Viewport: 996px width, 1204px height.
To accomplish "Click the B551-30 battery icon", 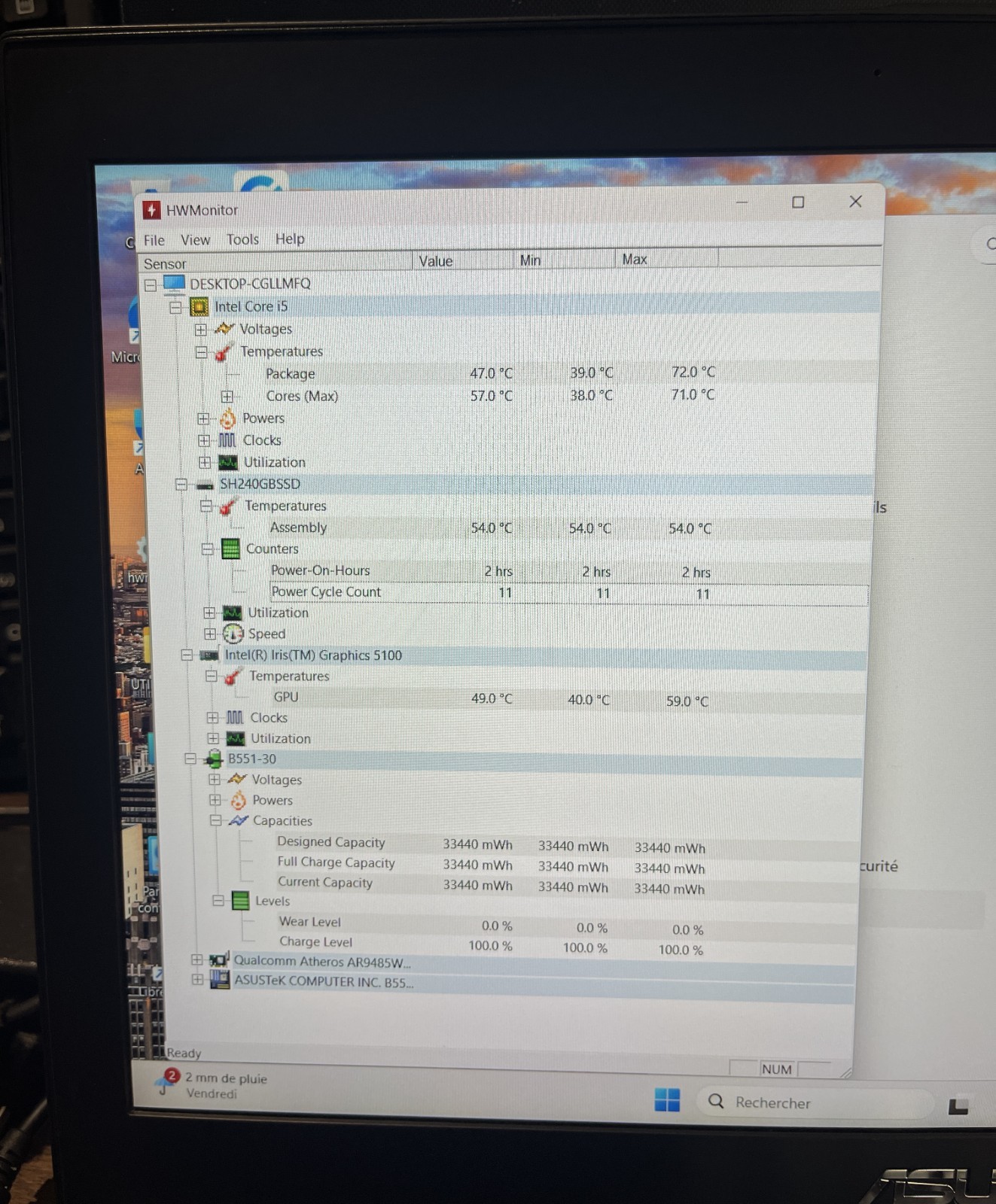I will pos(214,759).
